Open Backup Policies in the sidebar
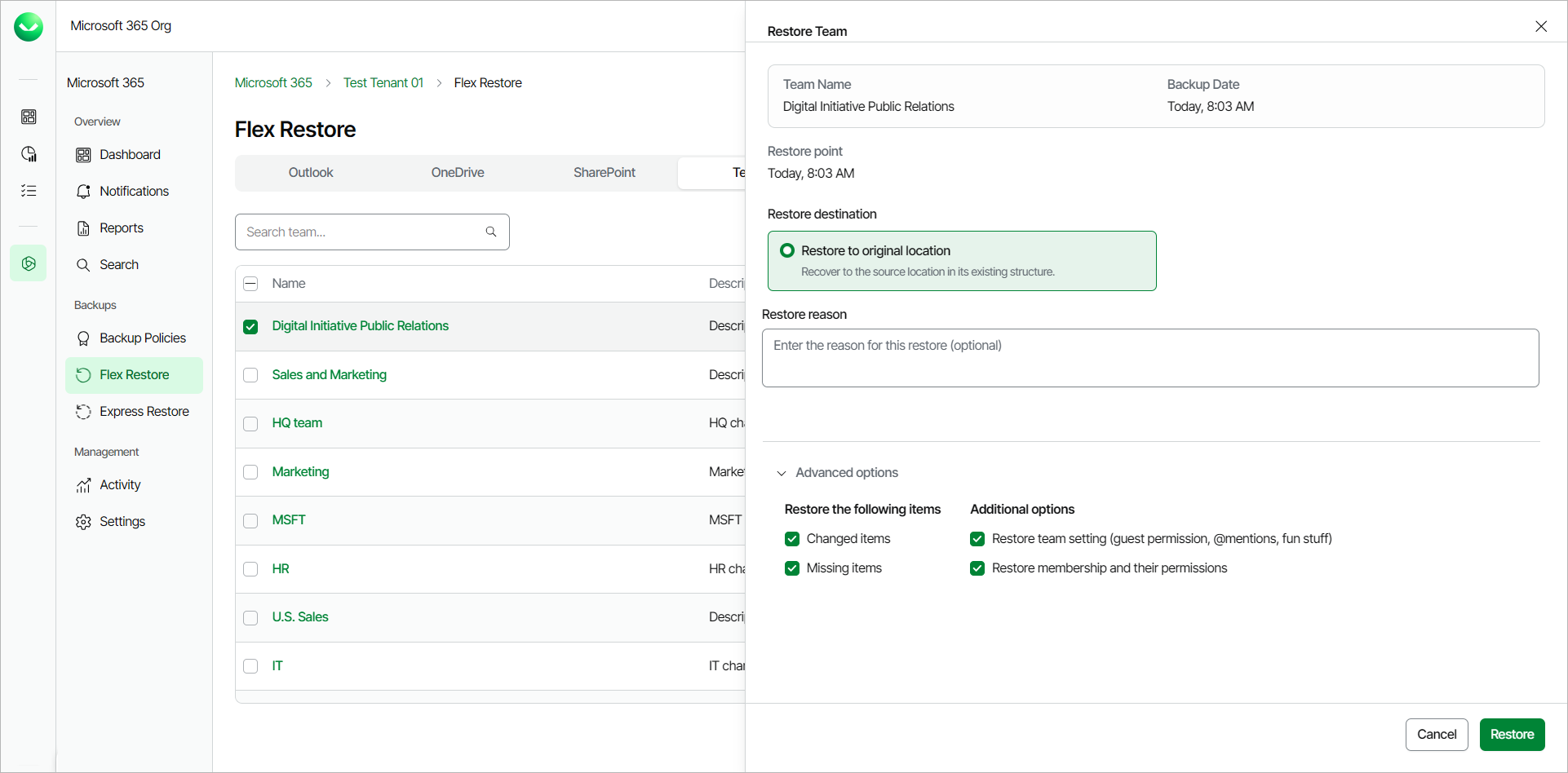 click(134, 338)
